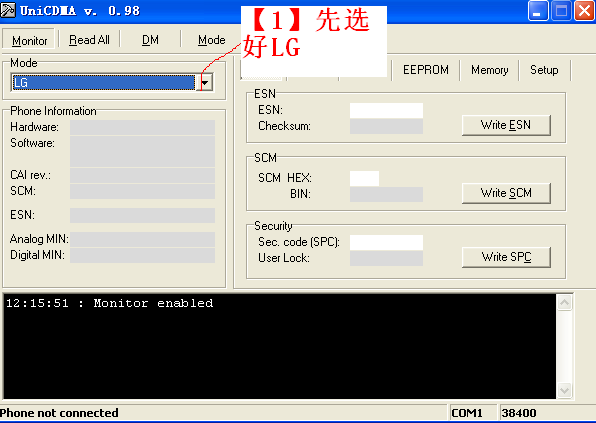Click the Write SPC button
The width and height of the screenshot is (596, 423).
(506, 257)
